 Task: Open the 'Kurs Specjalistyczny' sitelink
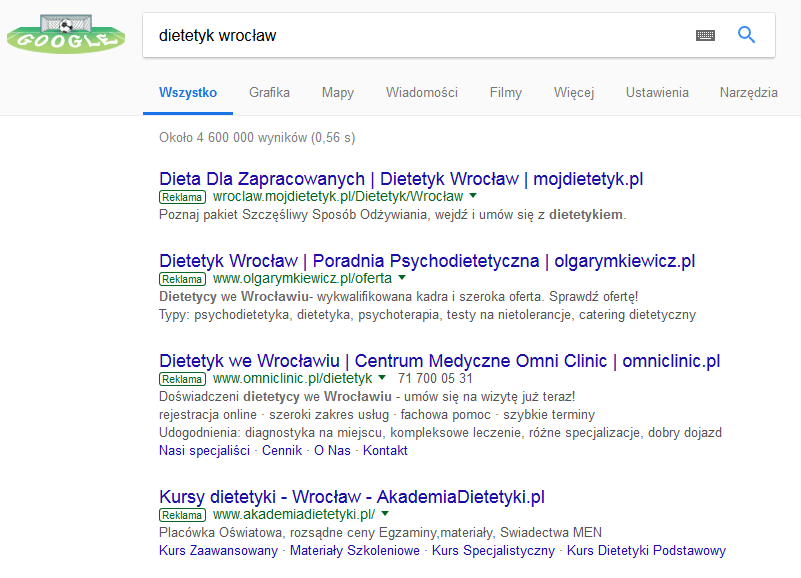(x=493, y=550)
